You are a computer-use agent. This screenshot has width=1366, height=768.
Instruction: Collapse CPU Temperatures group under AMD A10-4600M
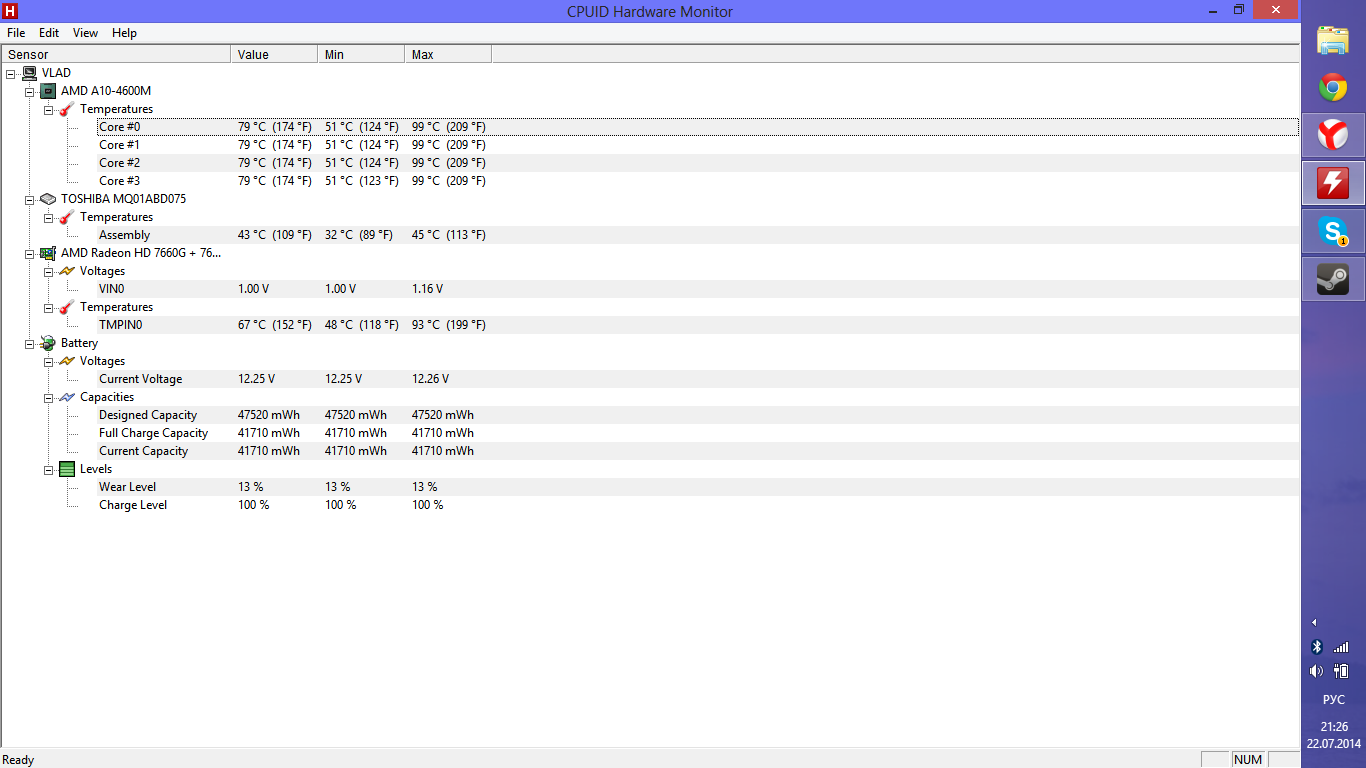[48, 109]
